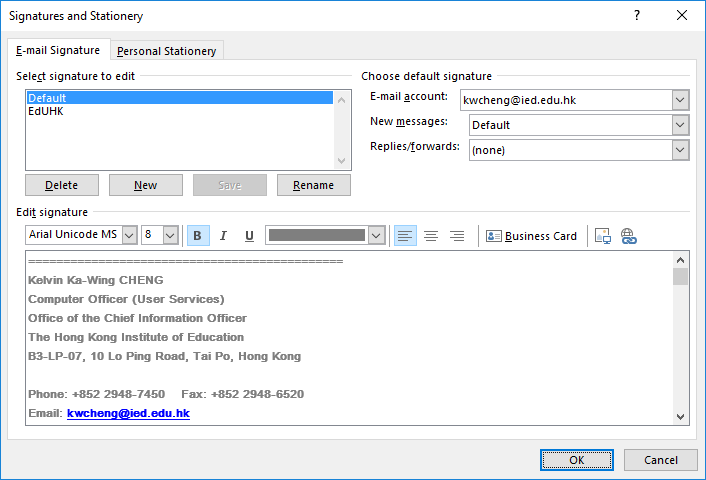Click the Rename button

313,185
